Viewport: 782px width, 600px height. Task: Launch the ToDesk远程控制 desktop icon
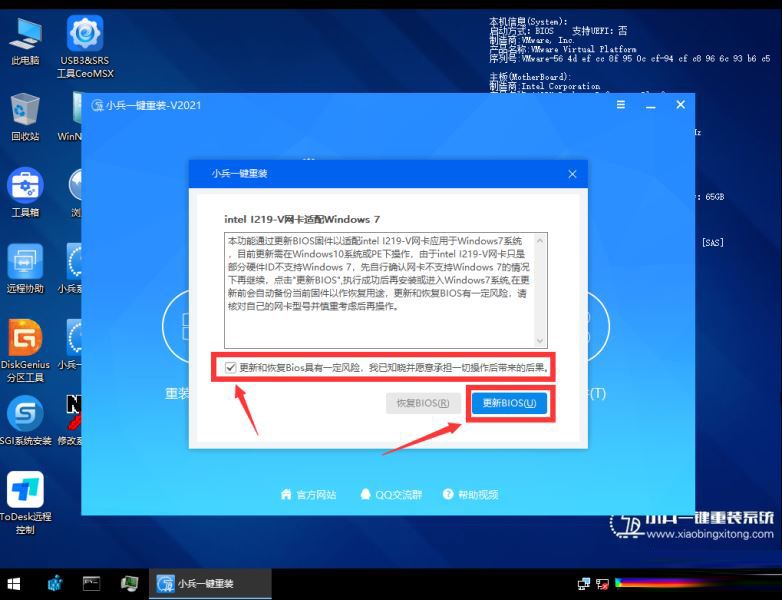click(x=25, y=503)
